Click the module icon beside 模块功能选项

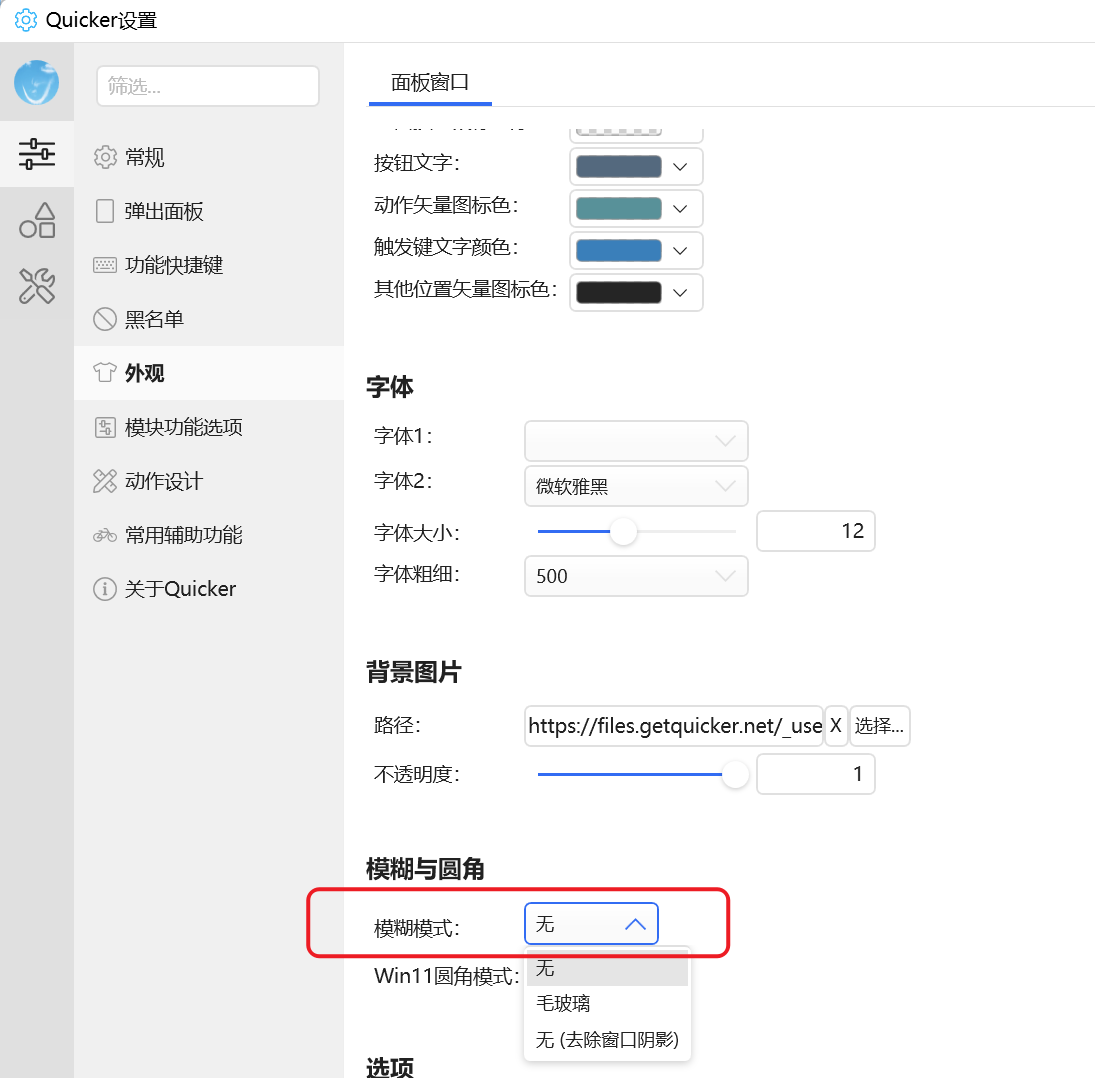coord(105,427)
